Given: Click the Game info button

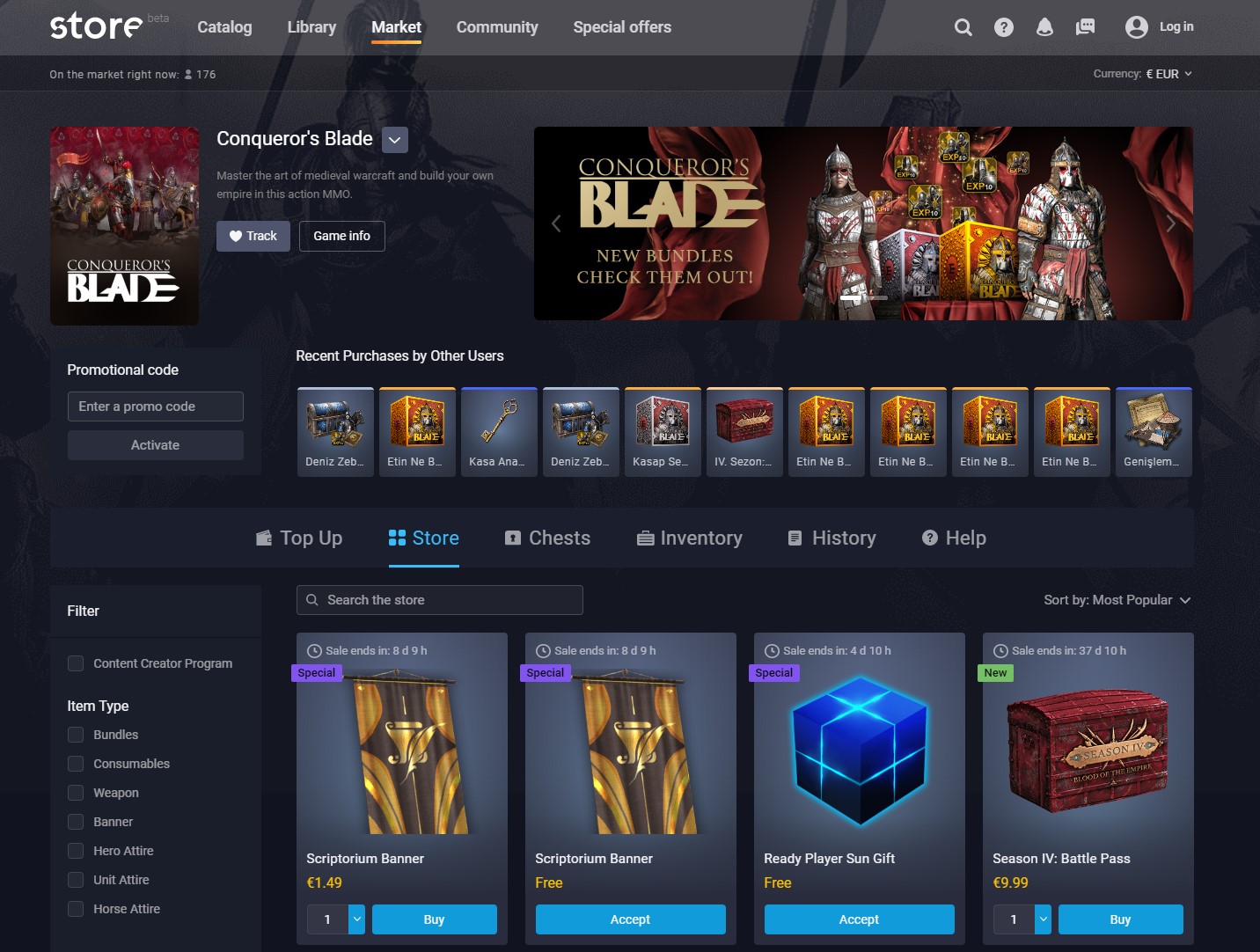Looking at the screenshot, I should tap(342, 236).
